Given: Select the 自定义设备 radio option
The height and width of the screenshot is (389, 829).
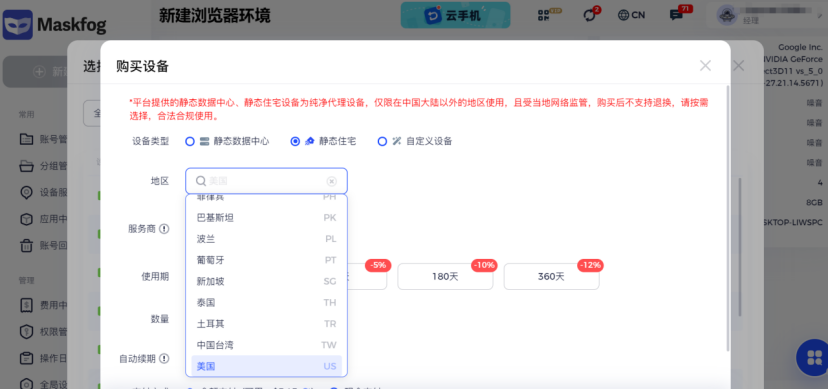Looking at the screenshot, I should [382, 141].
